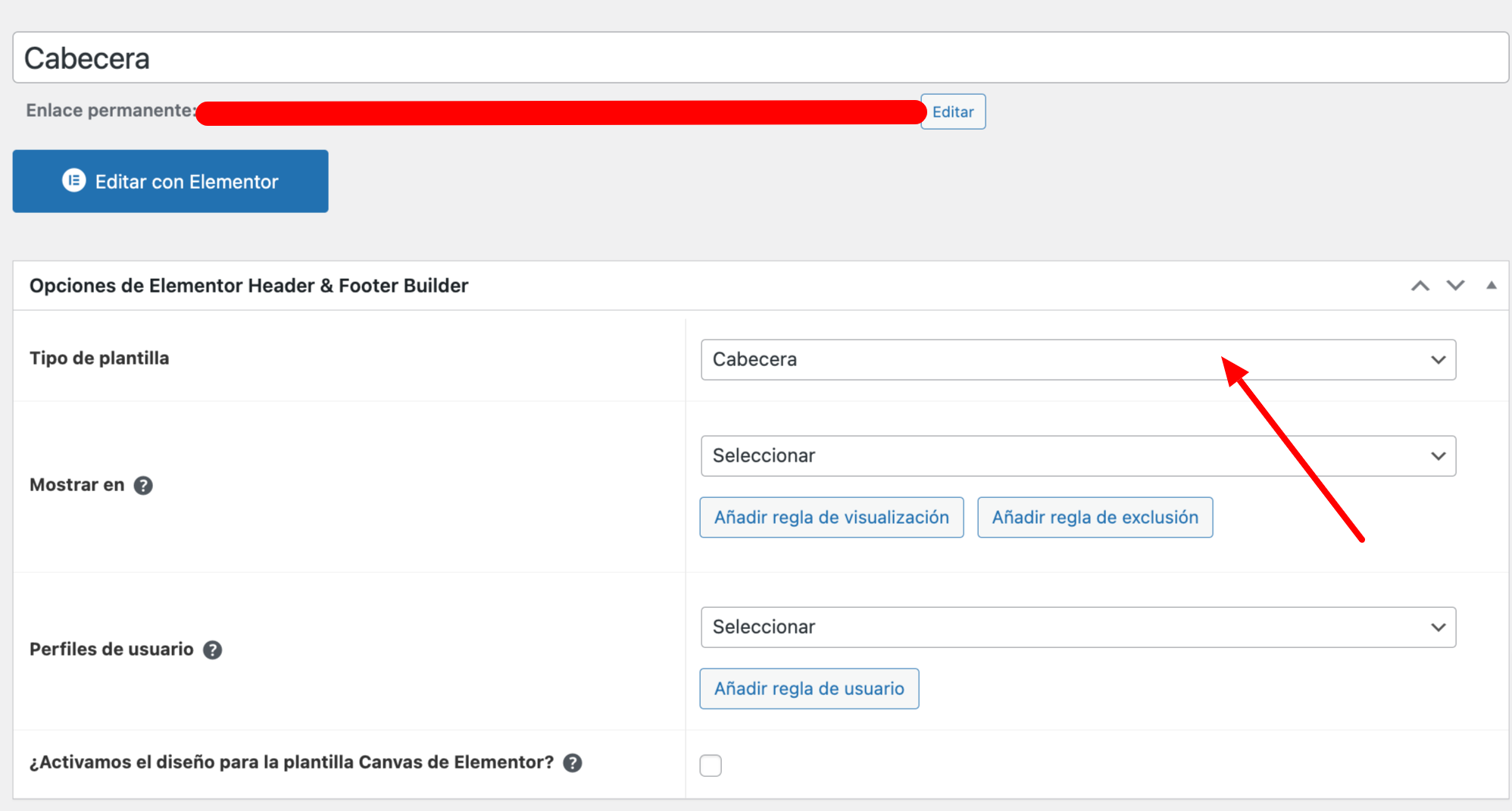The image size is (1512, 811).
Task: Open the Perfiles de usuario Seleccionar dropdown
Action: pos(1078,627)
